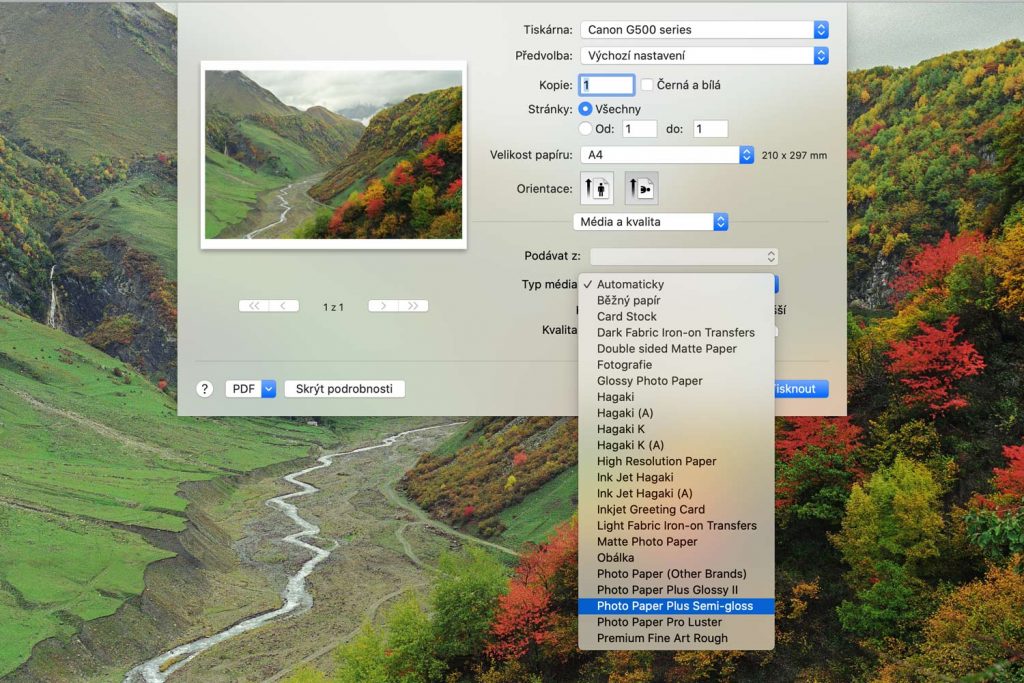Image resolution: width=1024 pixels, height=683 pixels.
Task: Select the Od page range radio button
Action: click(586, 129)
